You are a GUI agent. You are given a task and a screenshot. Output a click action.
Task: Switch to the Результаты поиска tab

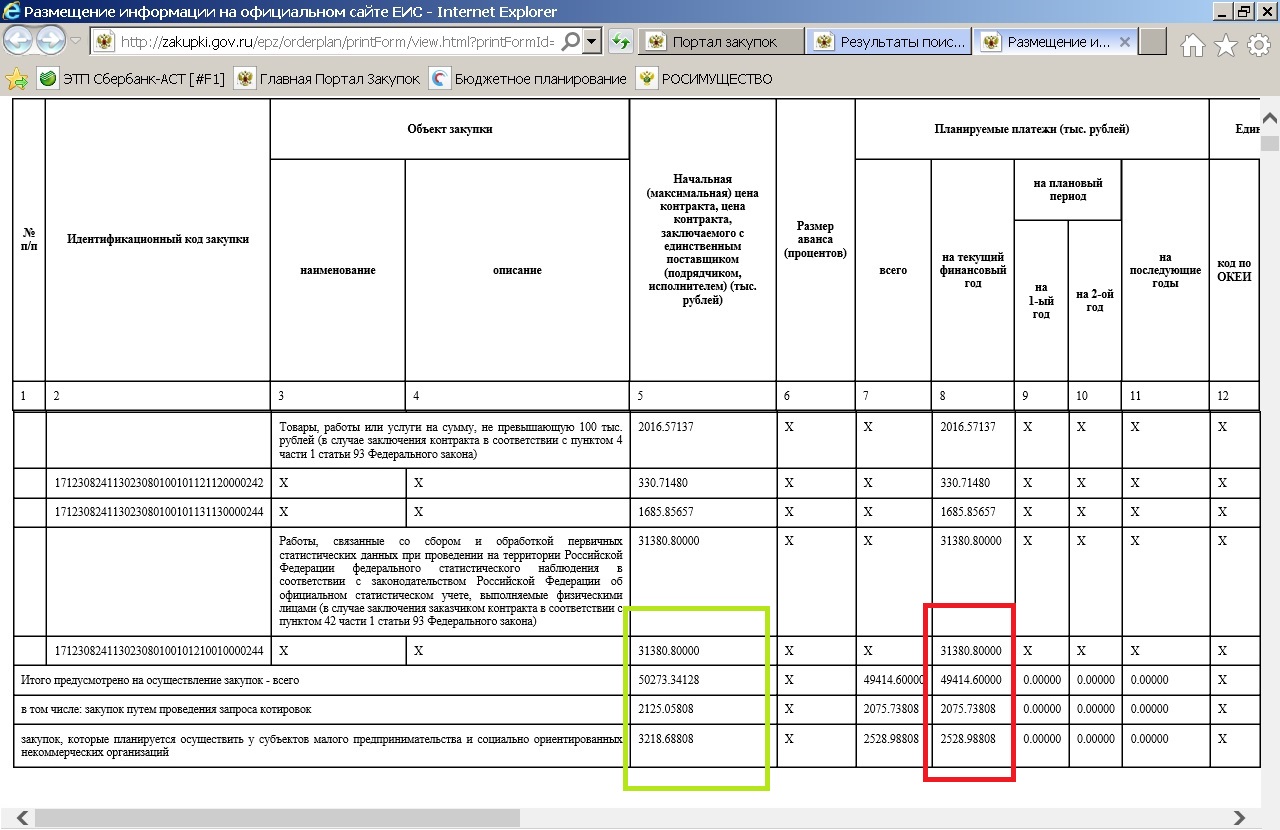[889, 42]
